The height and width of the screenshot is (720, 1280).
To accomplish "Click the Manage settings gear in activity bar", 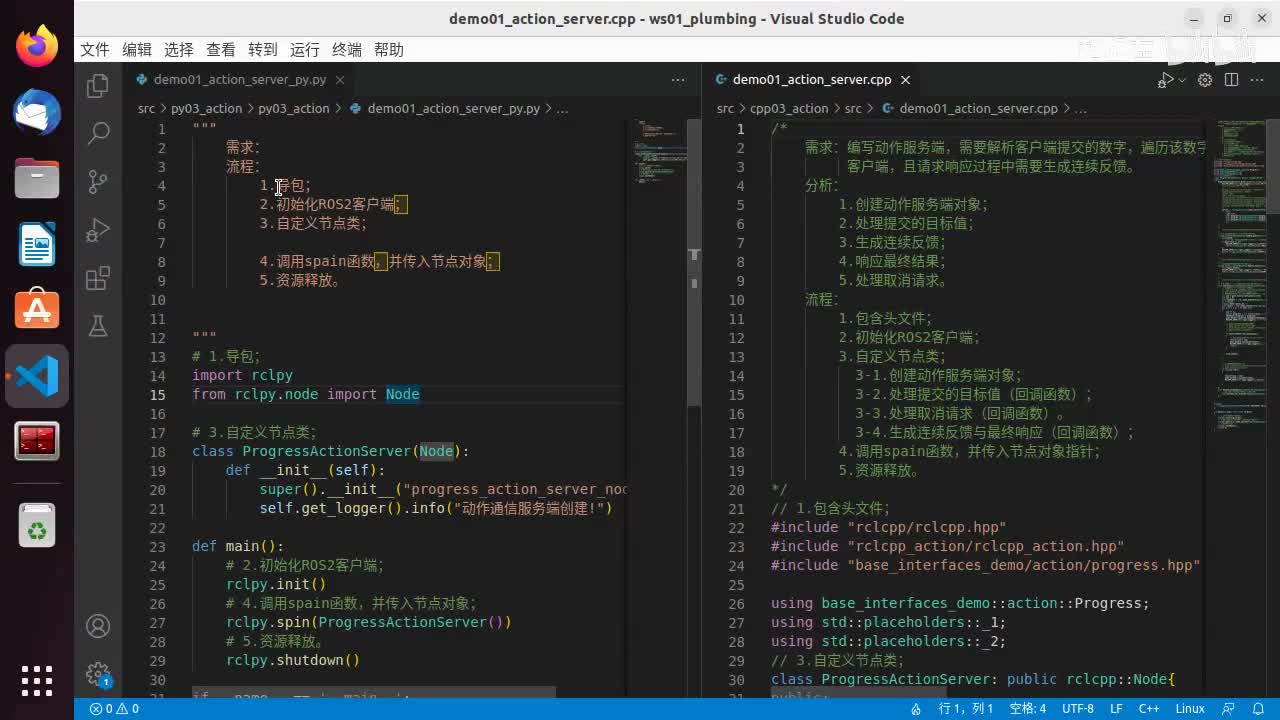I will (x=98, y=673).
